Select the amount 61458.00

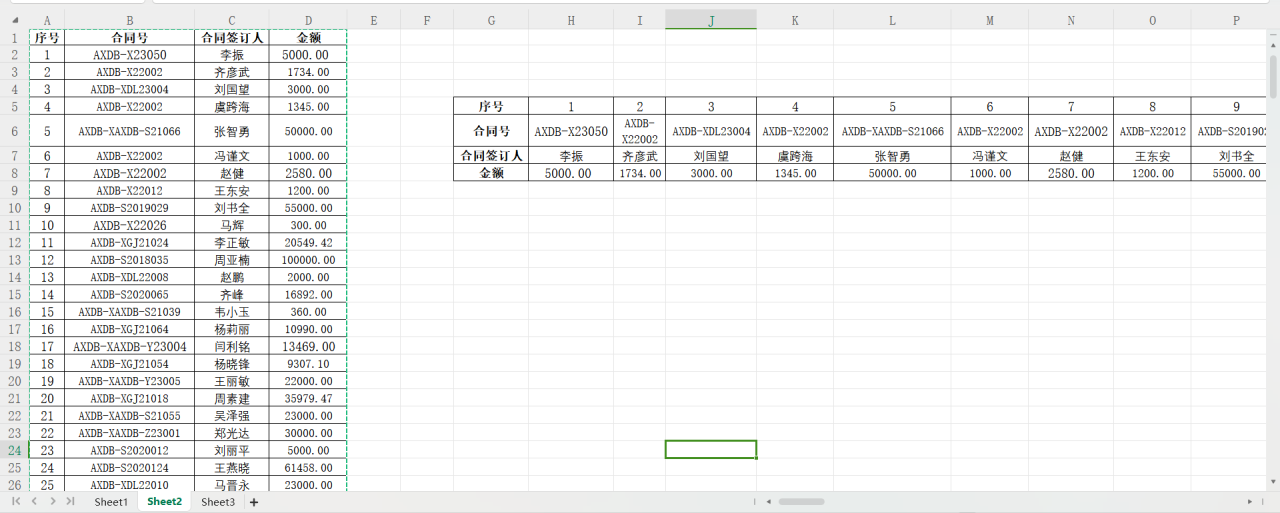click(x=308, y=468)
